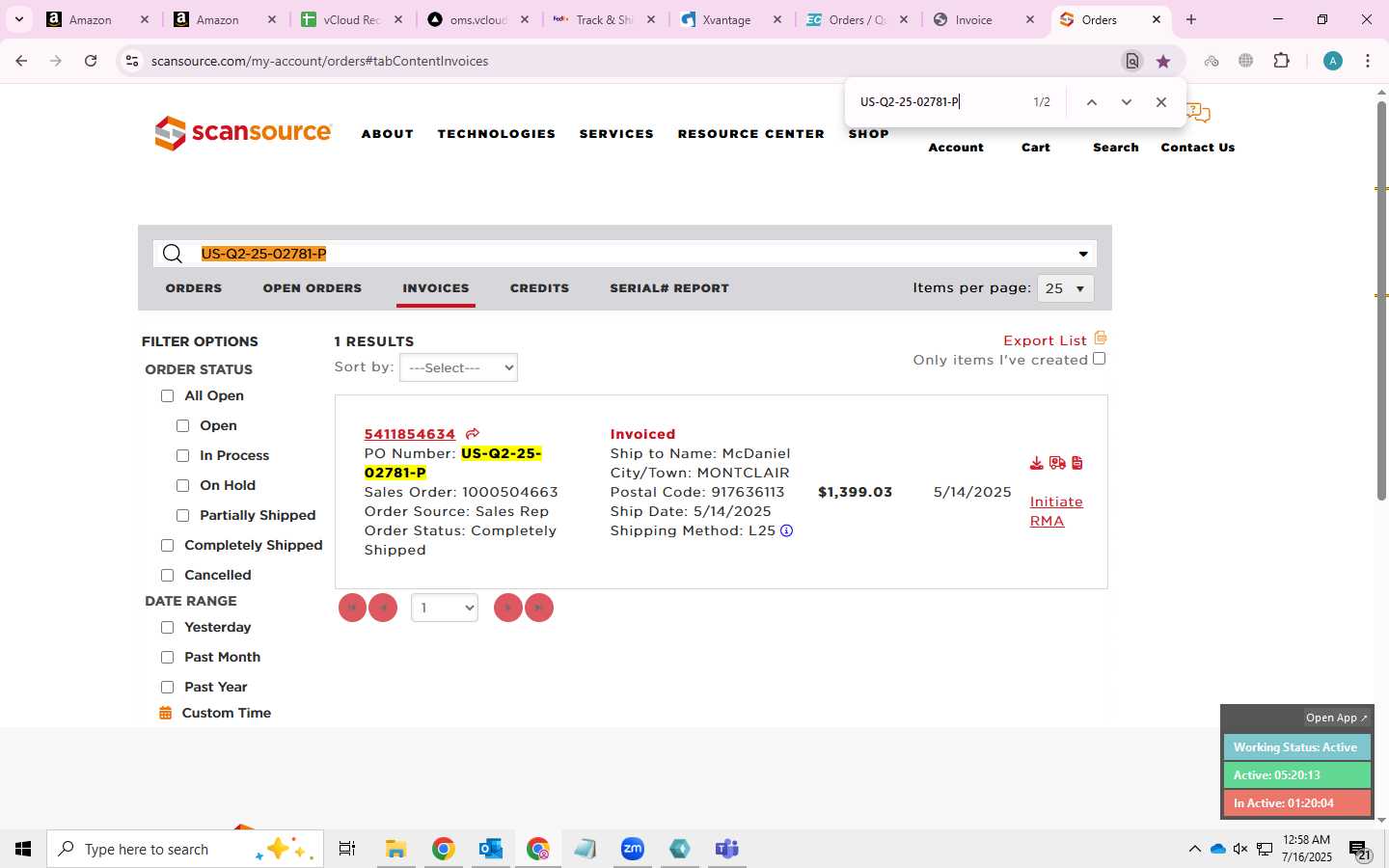This screenshot has width=1389, height=868.
Task: Check the Past Month date range
Action: click(x=167, y=657)
